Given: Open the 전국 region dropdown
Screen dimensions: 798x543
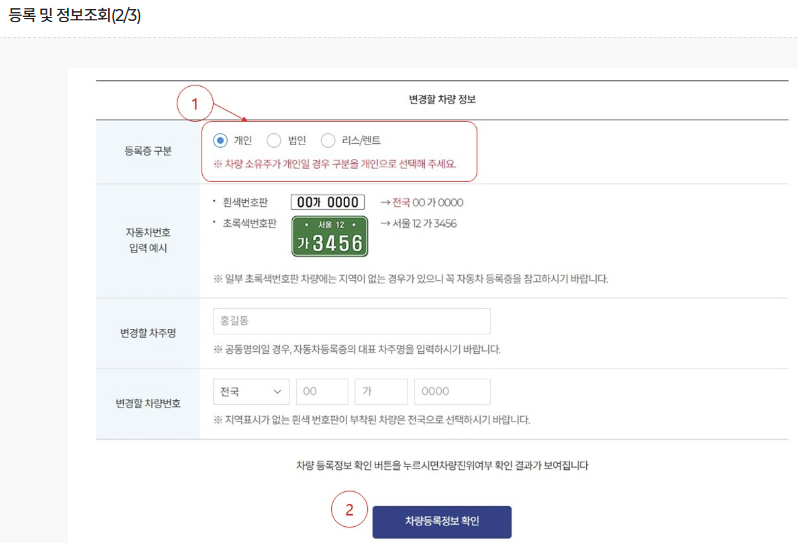Looking at the screenshot, I should click(x=251, y=391).
